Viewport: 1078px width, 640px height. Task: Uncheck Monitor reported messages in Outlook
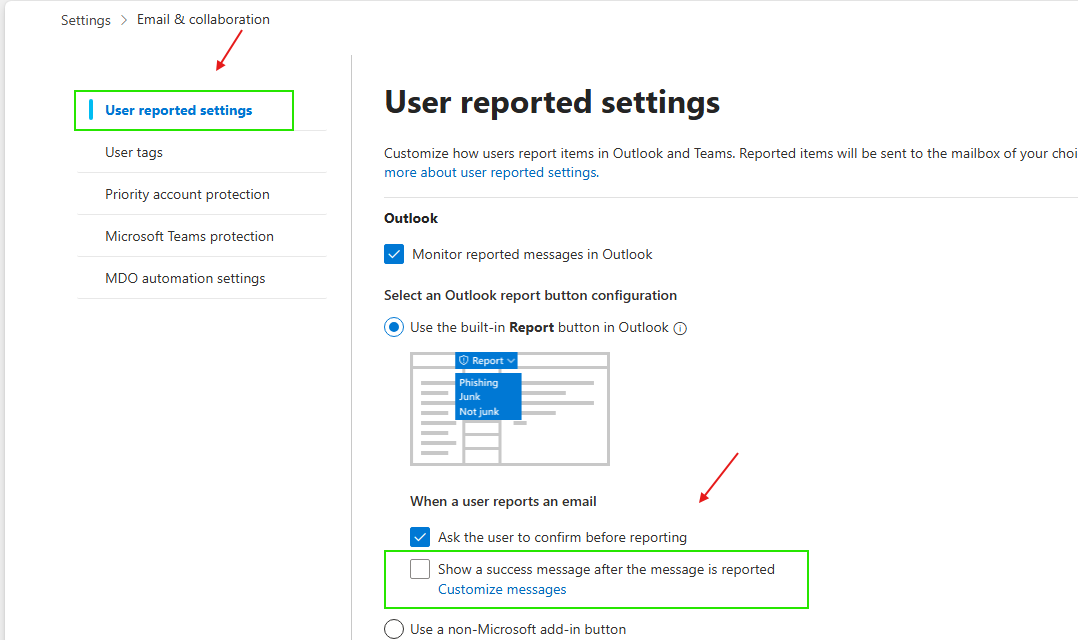pyautogui.click(x=394, y=254)
